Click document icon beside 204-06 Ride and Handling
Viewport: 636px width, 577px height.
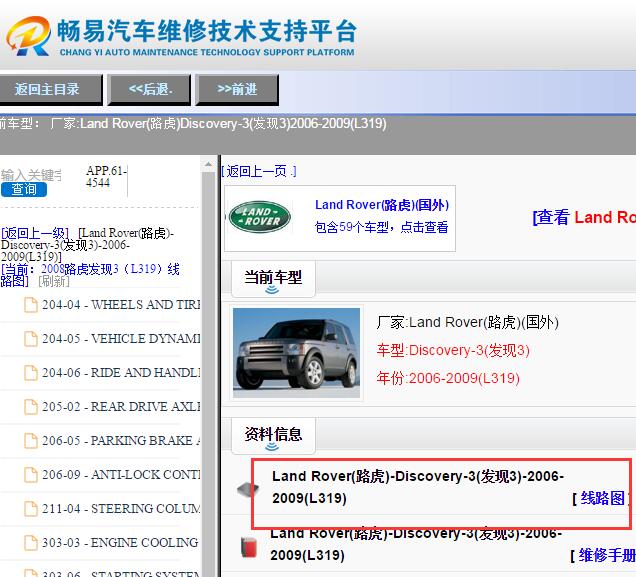point(31,373)
